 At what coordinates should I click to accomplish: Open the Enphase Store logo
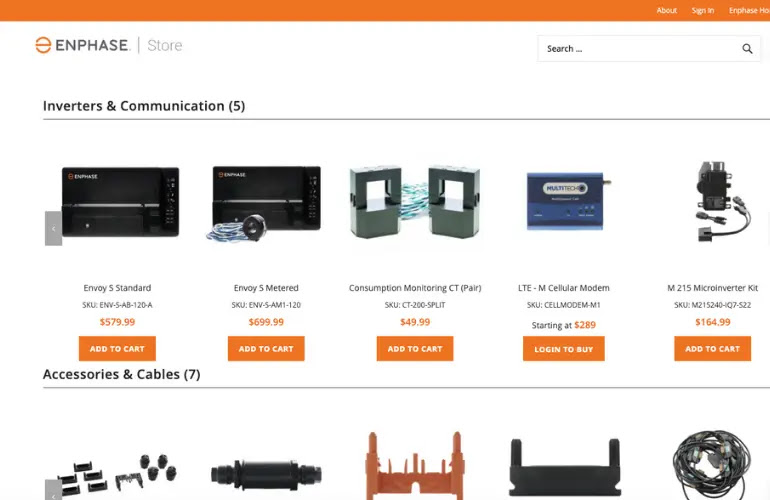click(109, 45)
